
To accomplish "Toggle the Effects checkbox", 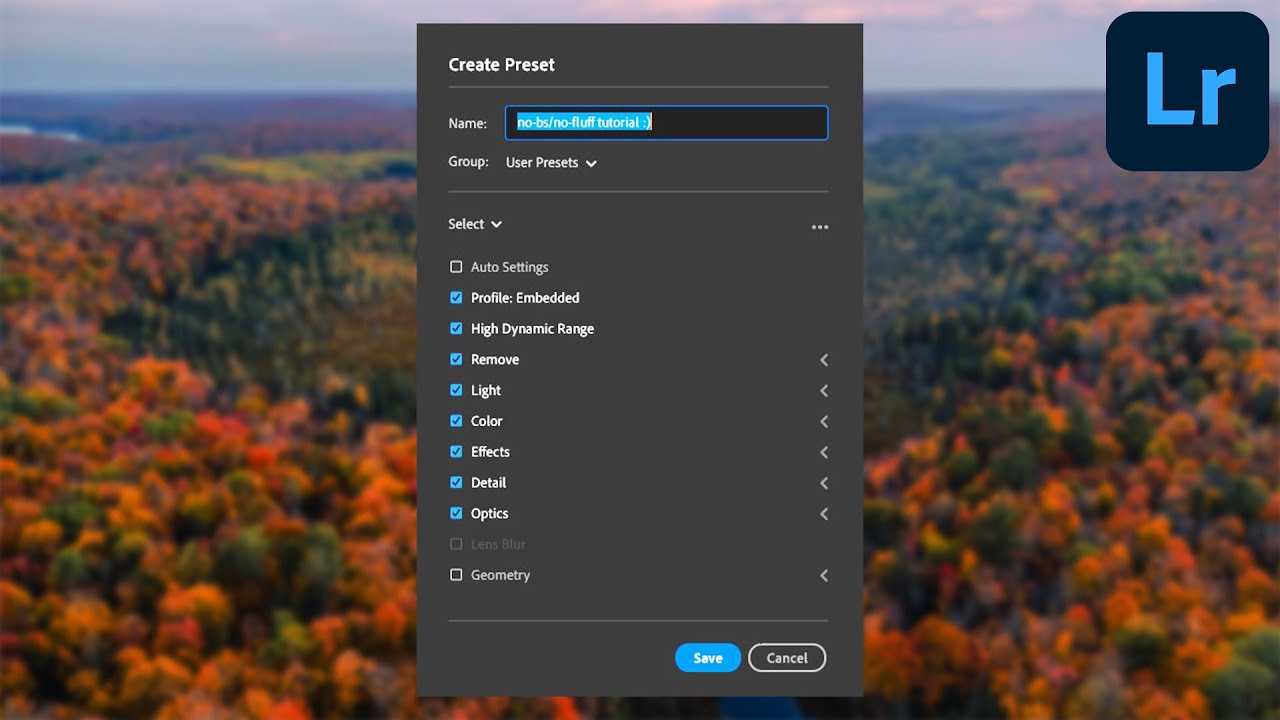I will 456,452.
